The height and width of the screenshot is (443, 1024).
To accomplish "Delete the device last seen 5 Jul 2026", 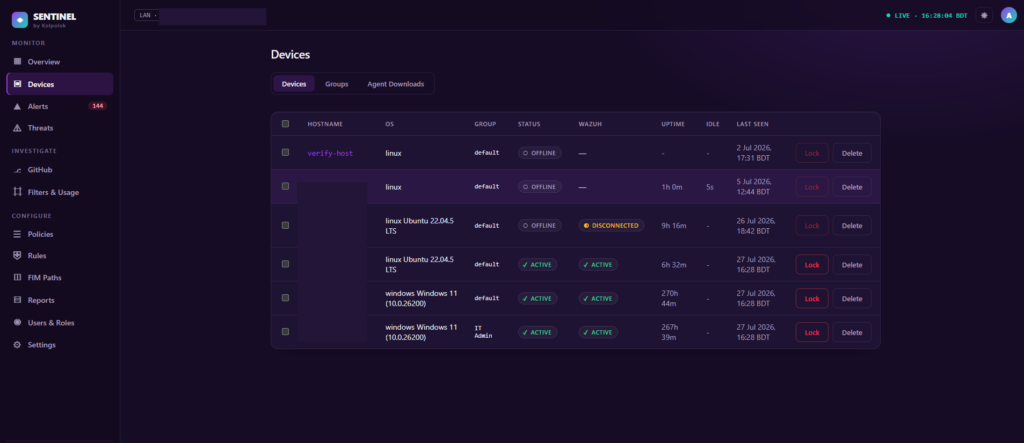I will (852, 187).
